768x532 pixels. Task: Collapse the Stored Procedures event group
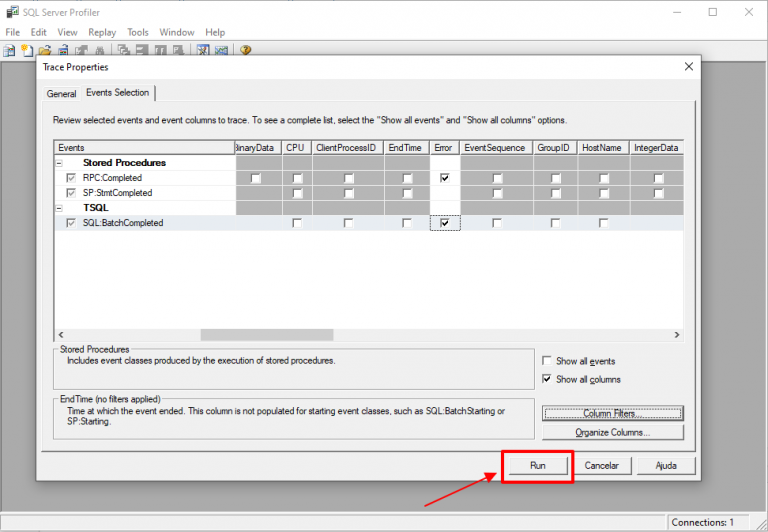[59, 163]
